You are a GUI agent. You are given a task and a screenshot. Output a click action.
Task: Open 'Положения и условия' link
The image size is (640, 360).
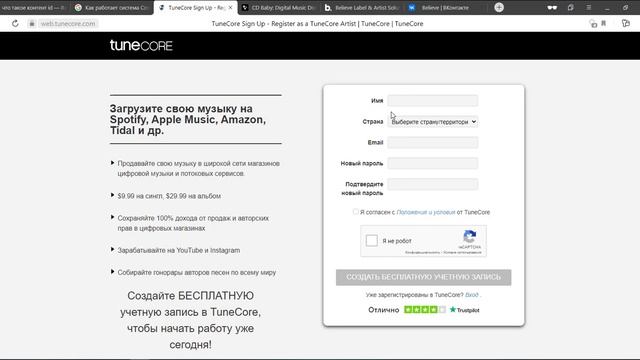426,212
